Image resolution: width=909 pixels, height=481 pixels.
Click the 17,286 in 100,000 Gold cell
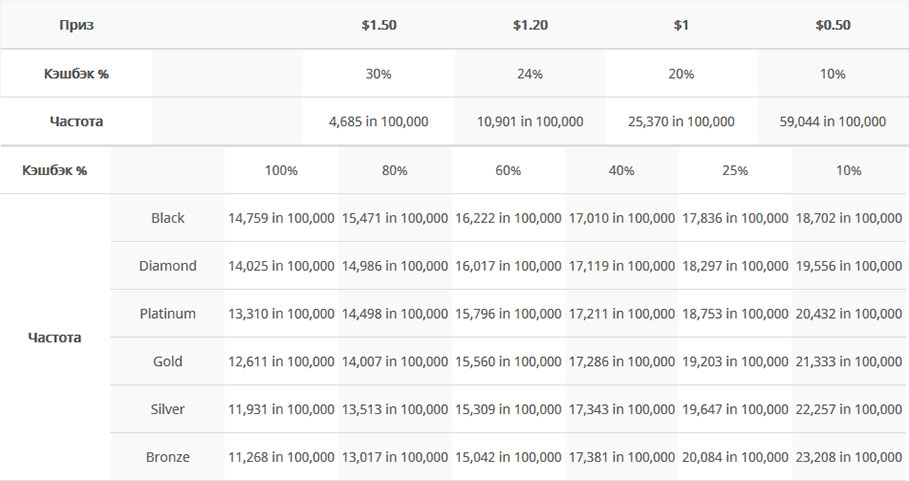click(622, 362)
